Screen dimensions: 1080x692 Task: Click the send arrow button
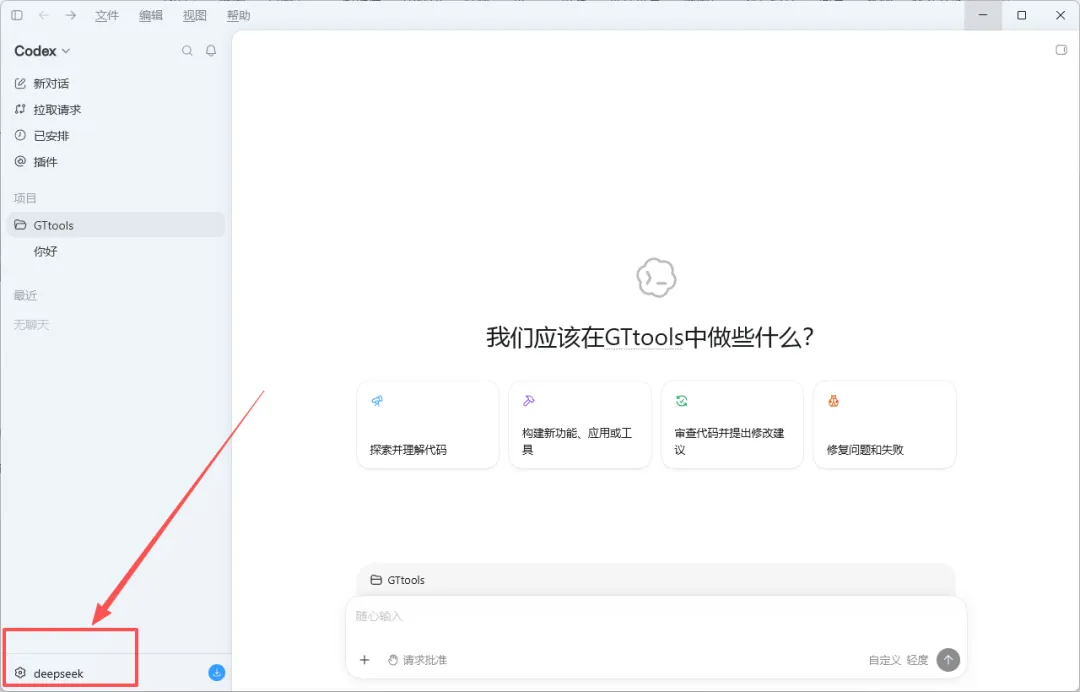coord(948,660)
